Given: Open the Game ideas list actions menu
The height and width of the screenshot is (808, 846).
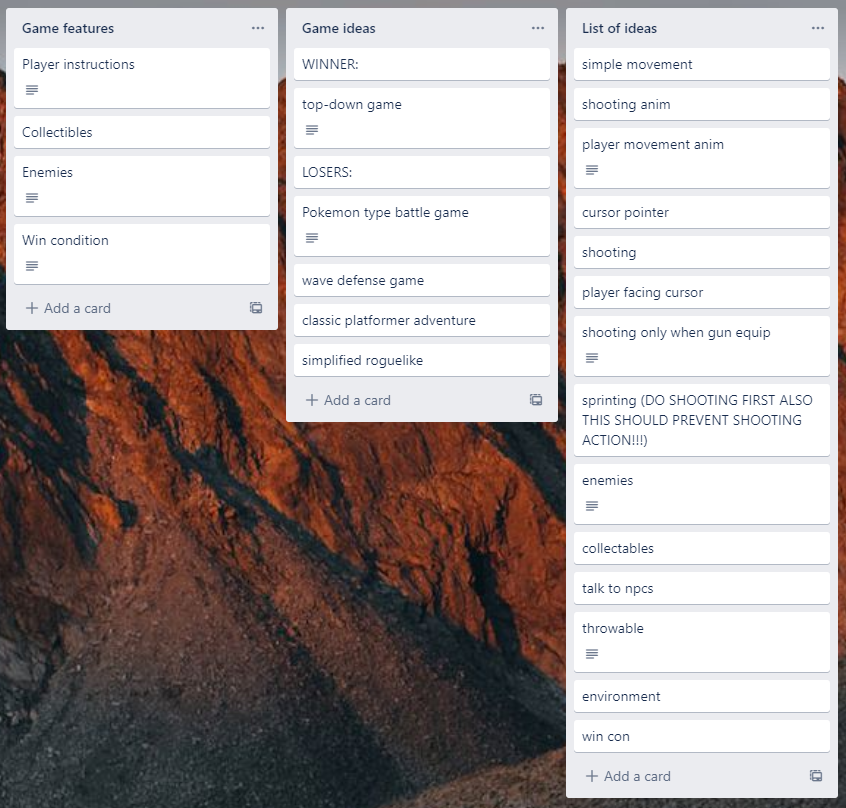Looking at the screenshot, I should point(537,28).
